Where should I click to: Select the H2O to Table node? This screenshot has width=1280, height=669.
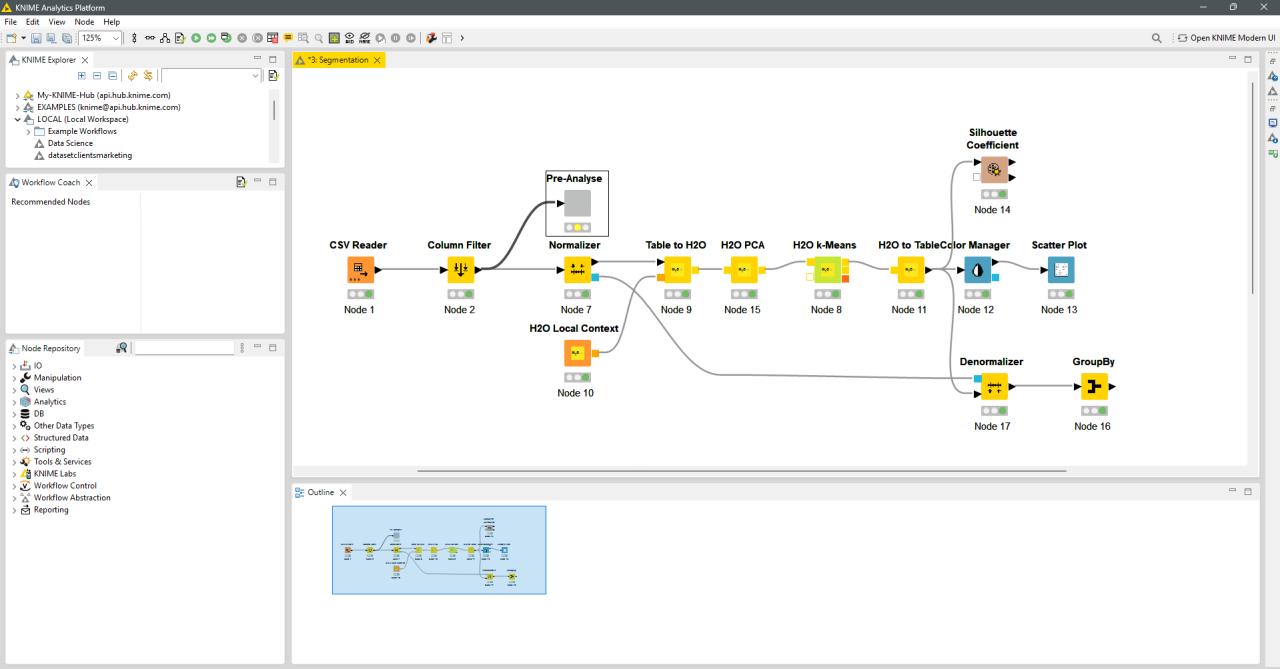pos(909,270)
